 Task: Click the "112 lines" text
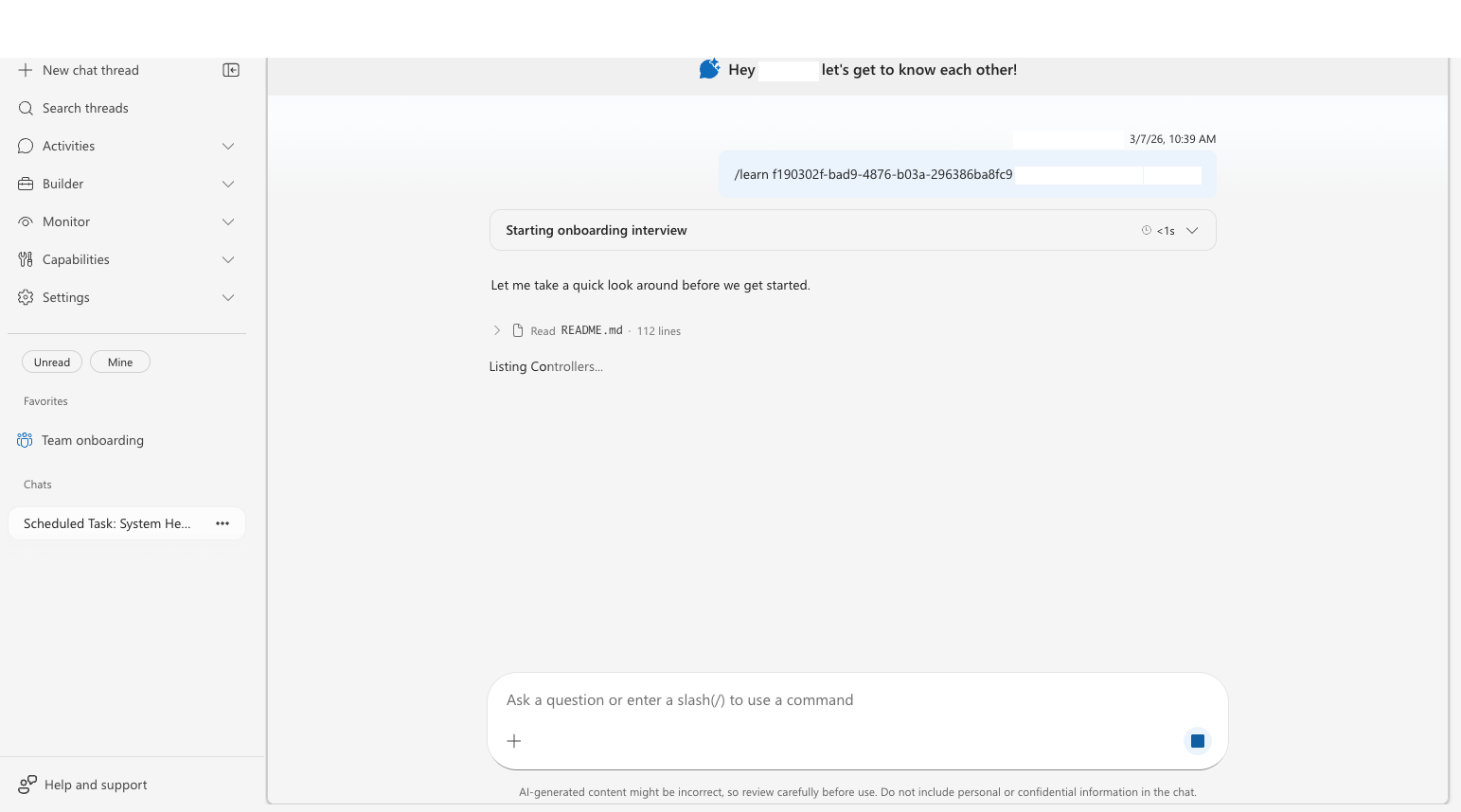tap(659, 331)
